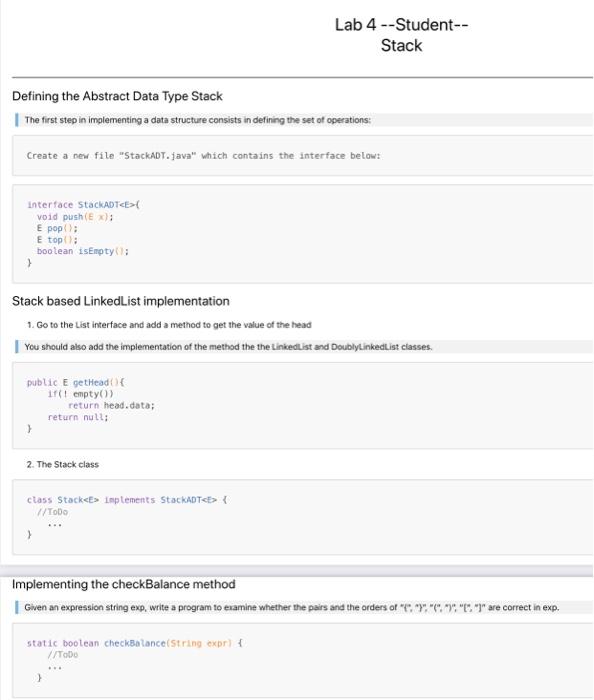Viewport: 594px width, 700px height.
Task: Click the code line 'E top();'
Action: 57,240
